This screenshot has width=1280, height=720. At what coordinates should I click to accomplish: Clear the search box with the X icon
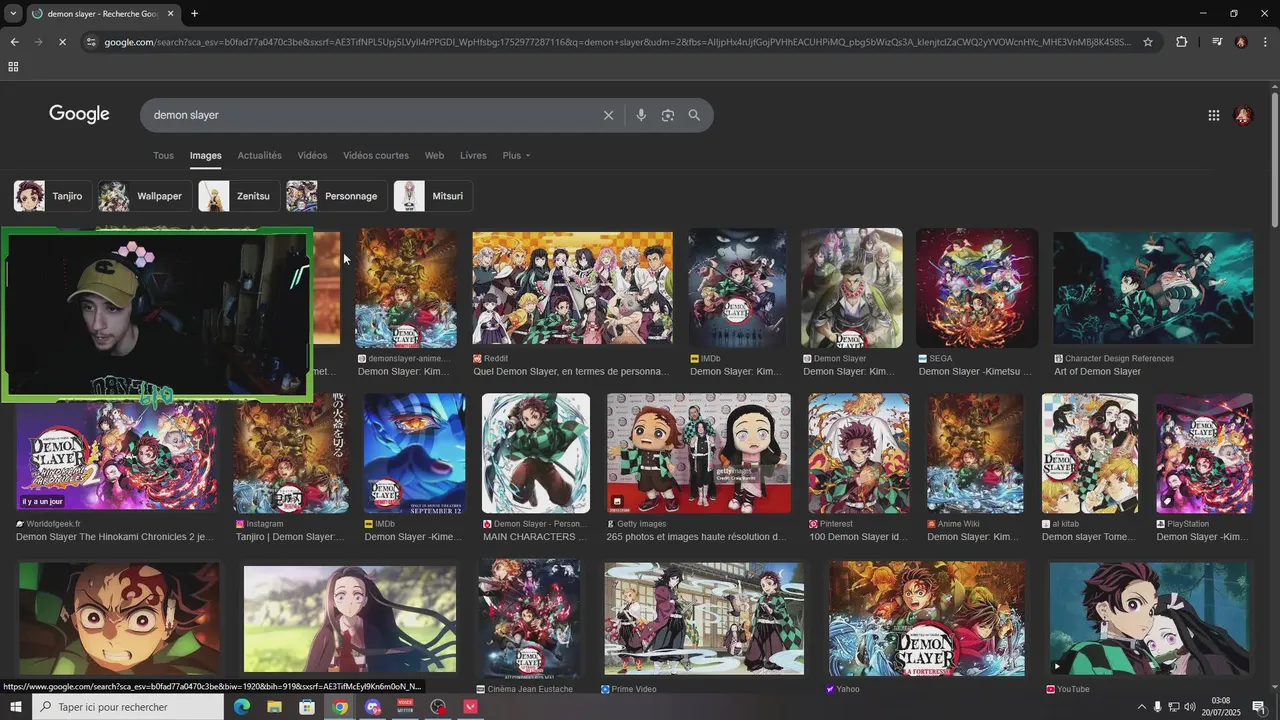[x=608, y=115]
